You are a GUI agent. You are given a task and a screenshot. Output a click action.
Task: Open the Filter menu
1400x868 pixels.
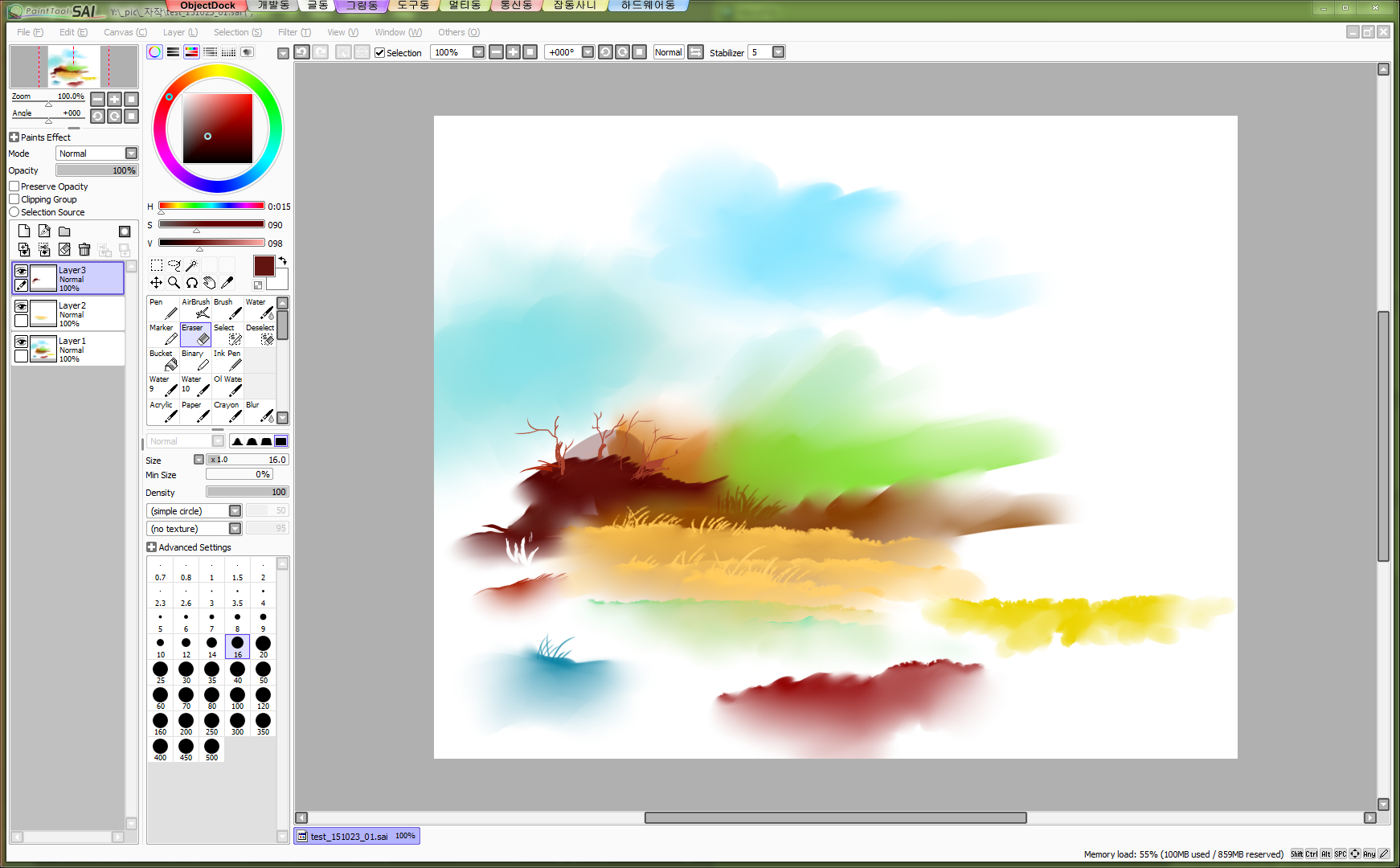(293, 32)
